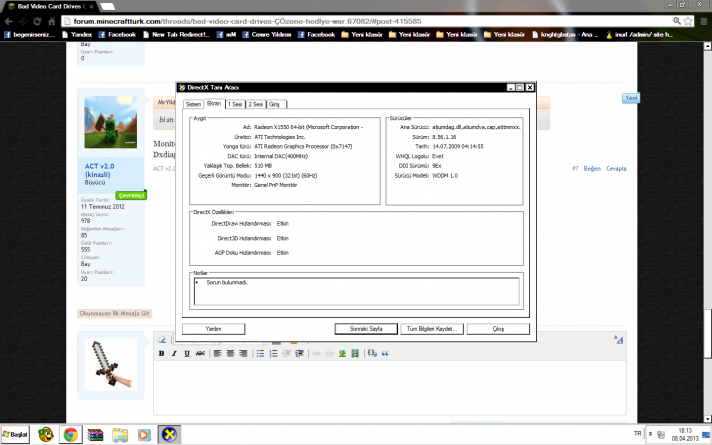Click the Notlar text box in DirectX
Viewport: 712px width, 445px height.
[x=356, y=291]
